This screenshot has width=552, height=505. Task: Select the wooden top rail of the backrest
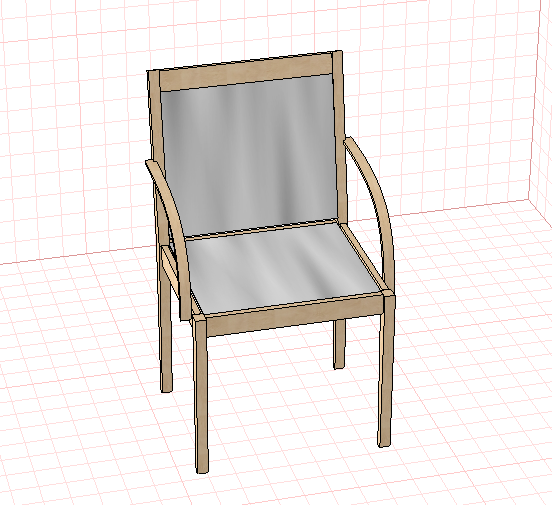246,71
